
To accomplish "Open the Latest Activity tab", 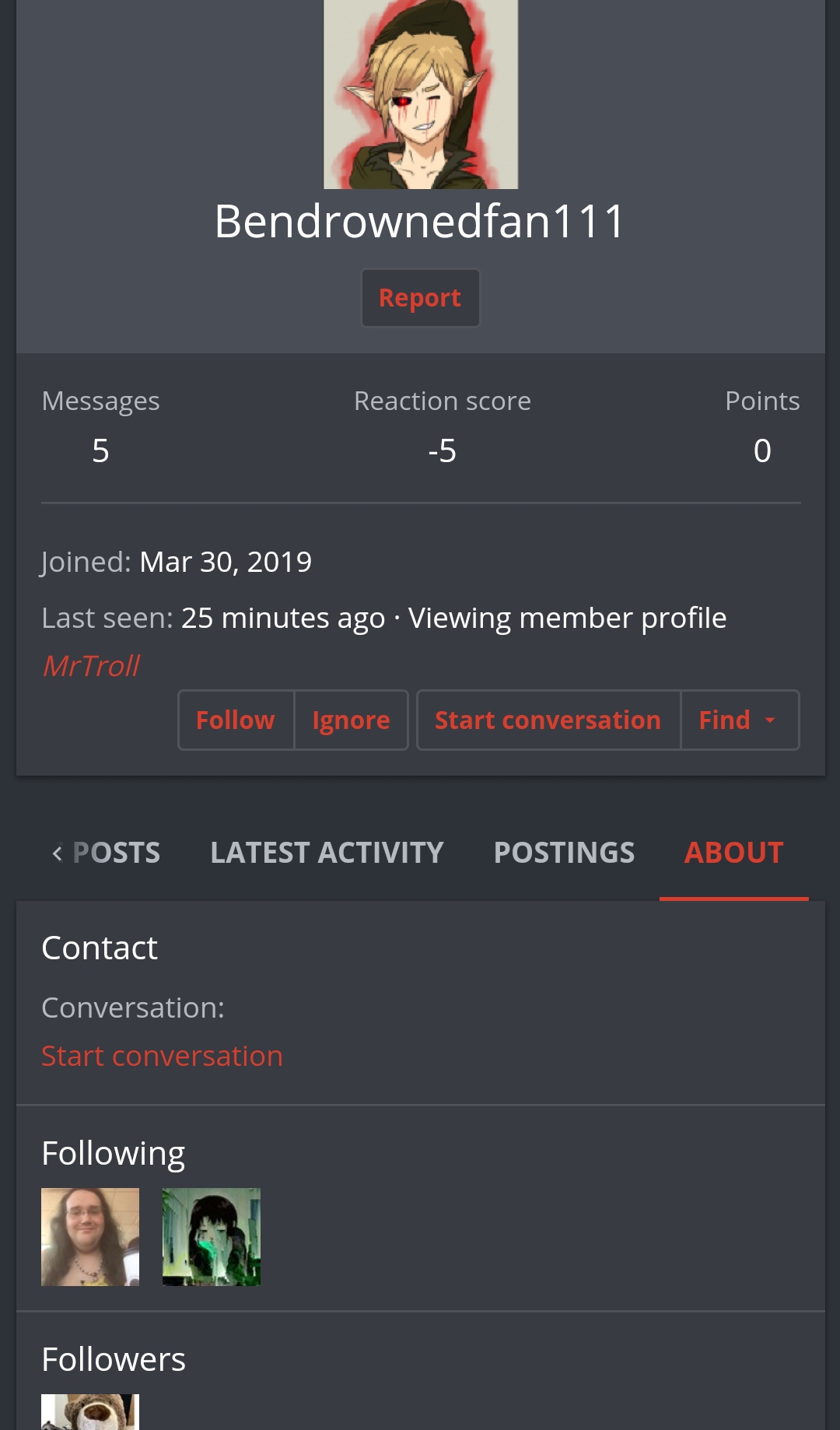I will tap(327, 853).
